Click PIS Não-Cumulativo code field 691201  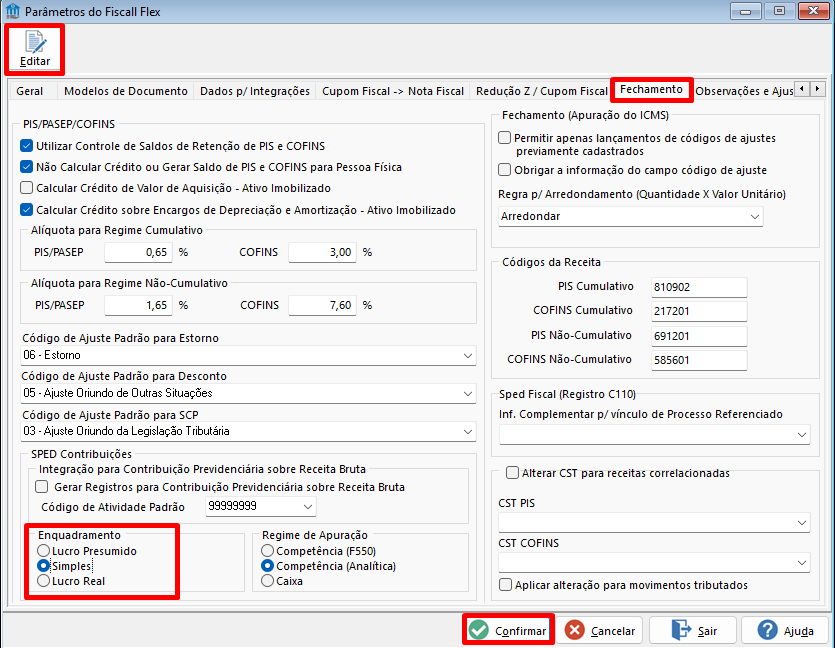click(x=699, y=336)
